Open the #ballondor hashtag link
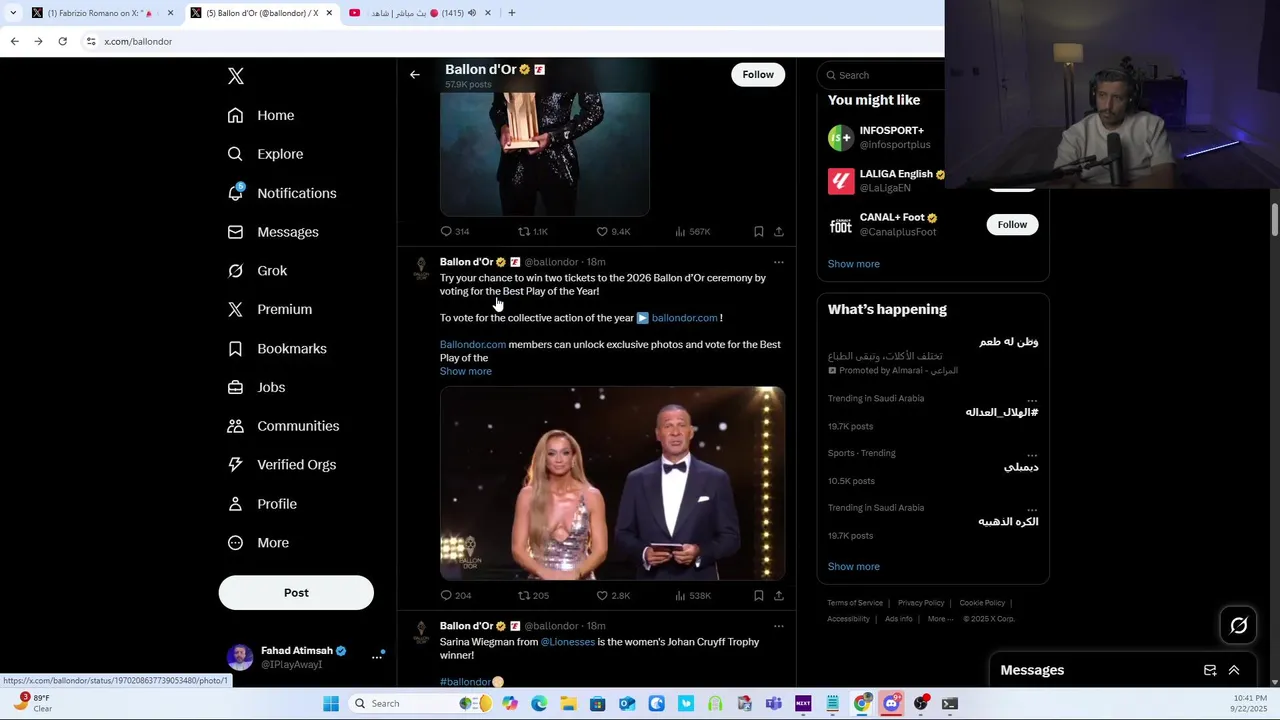The width and height of the screenshot is (1280, 720). (x=466, y=682)
